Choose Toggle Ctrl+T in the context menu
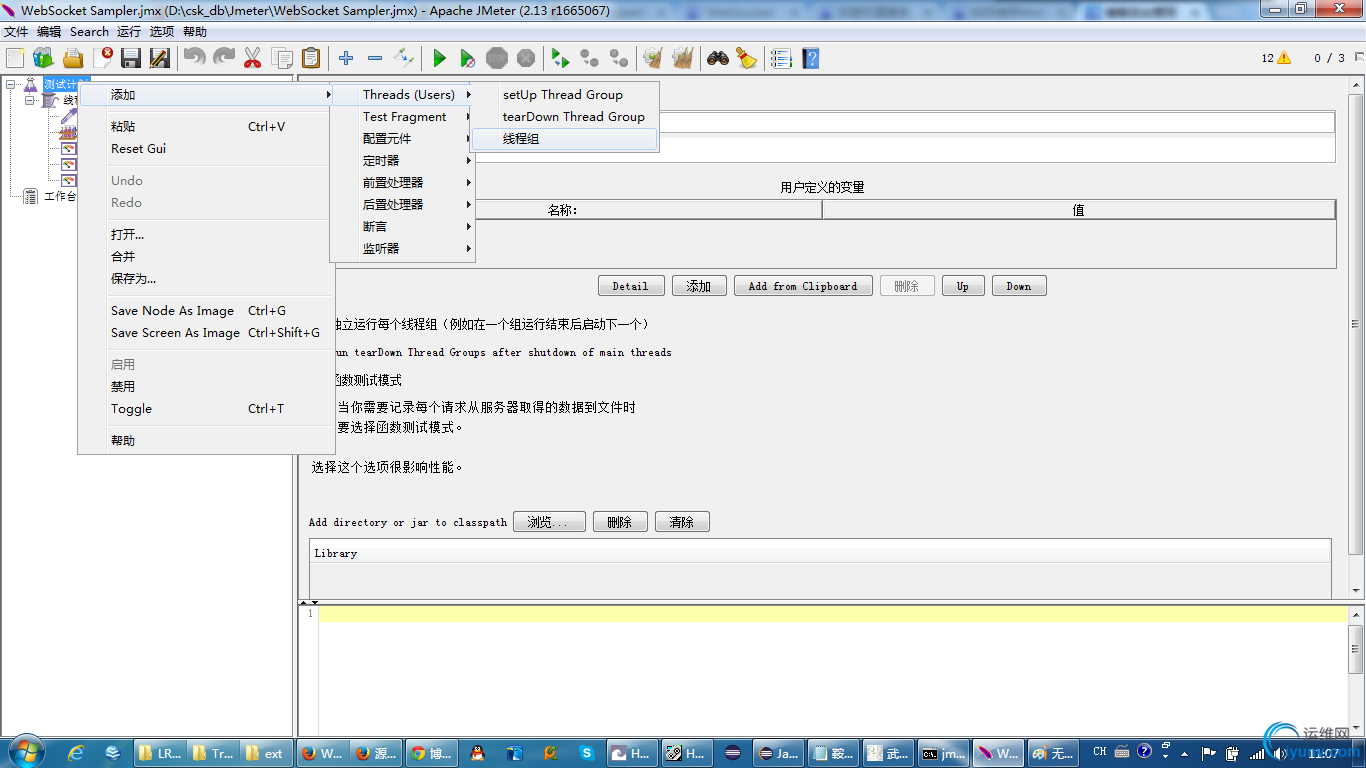Viewport: 1366px width, 768px height. (x=206, y=409)
